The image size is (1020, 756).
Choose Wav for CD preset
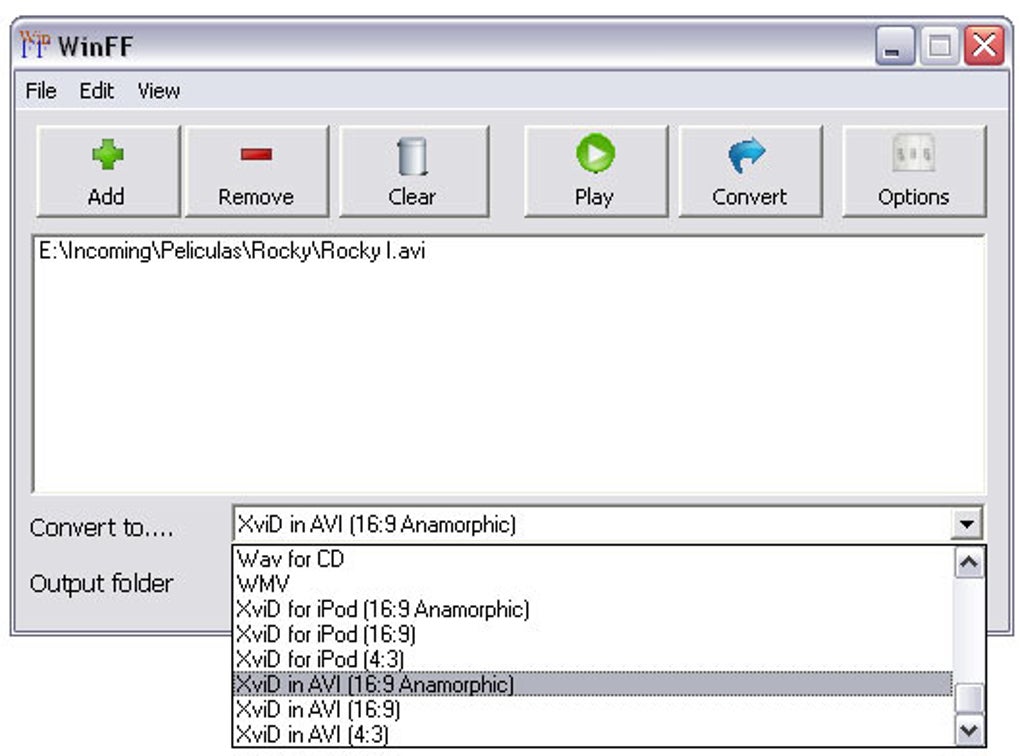point(593,559)
